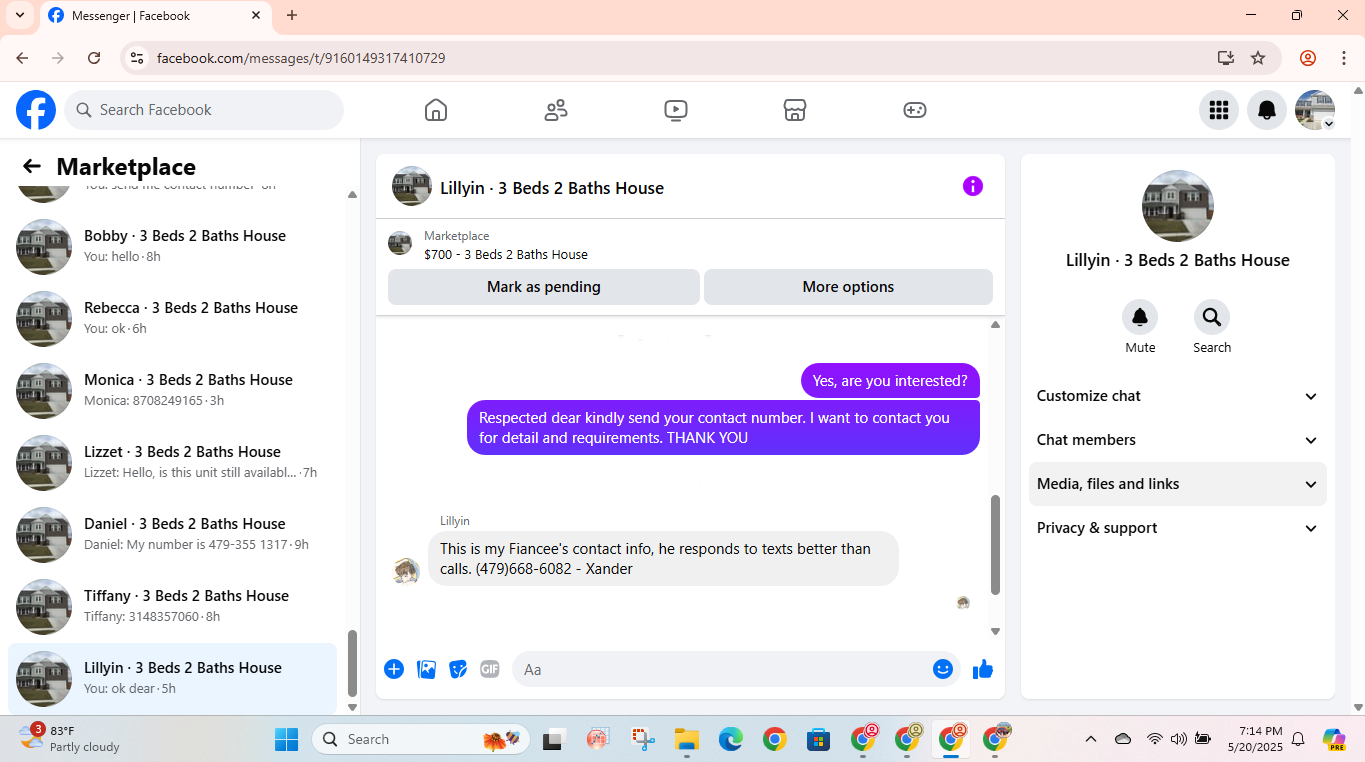Open File Explorer from the taskbar
Image resolution: width=1365 pixels, height=762 pixels.
pos(686,739)
